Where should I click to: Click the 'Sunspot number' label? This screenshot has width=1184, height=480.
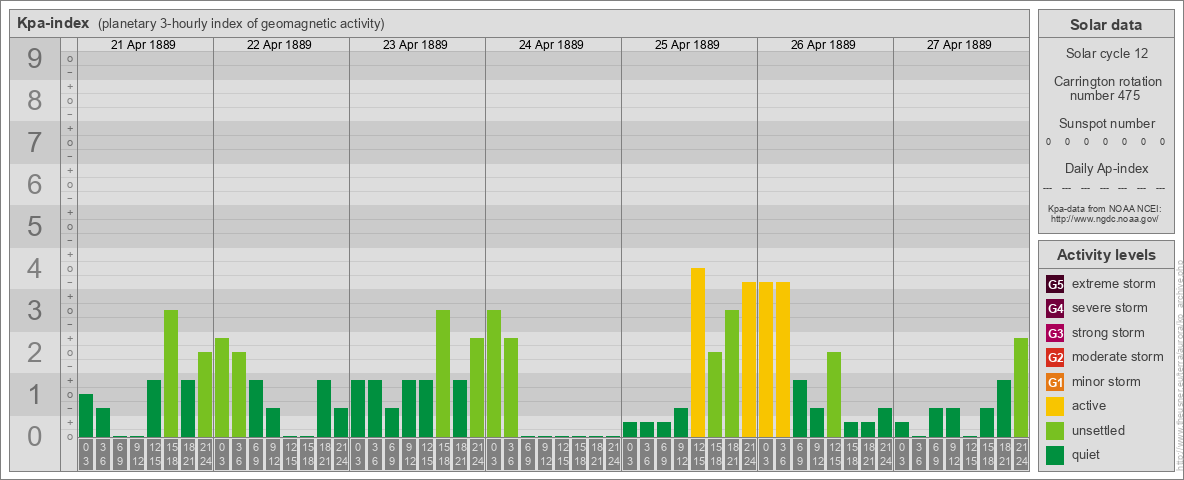(x=1106, y=124)
